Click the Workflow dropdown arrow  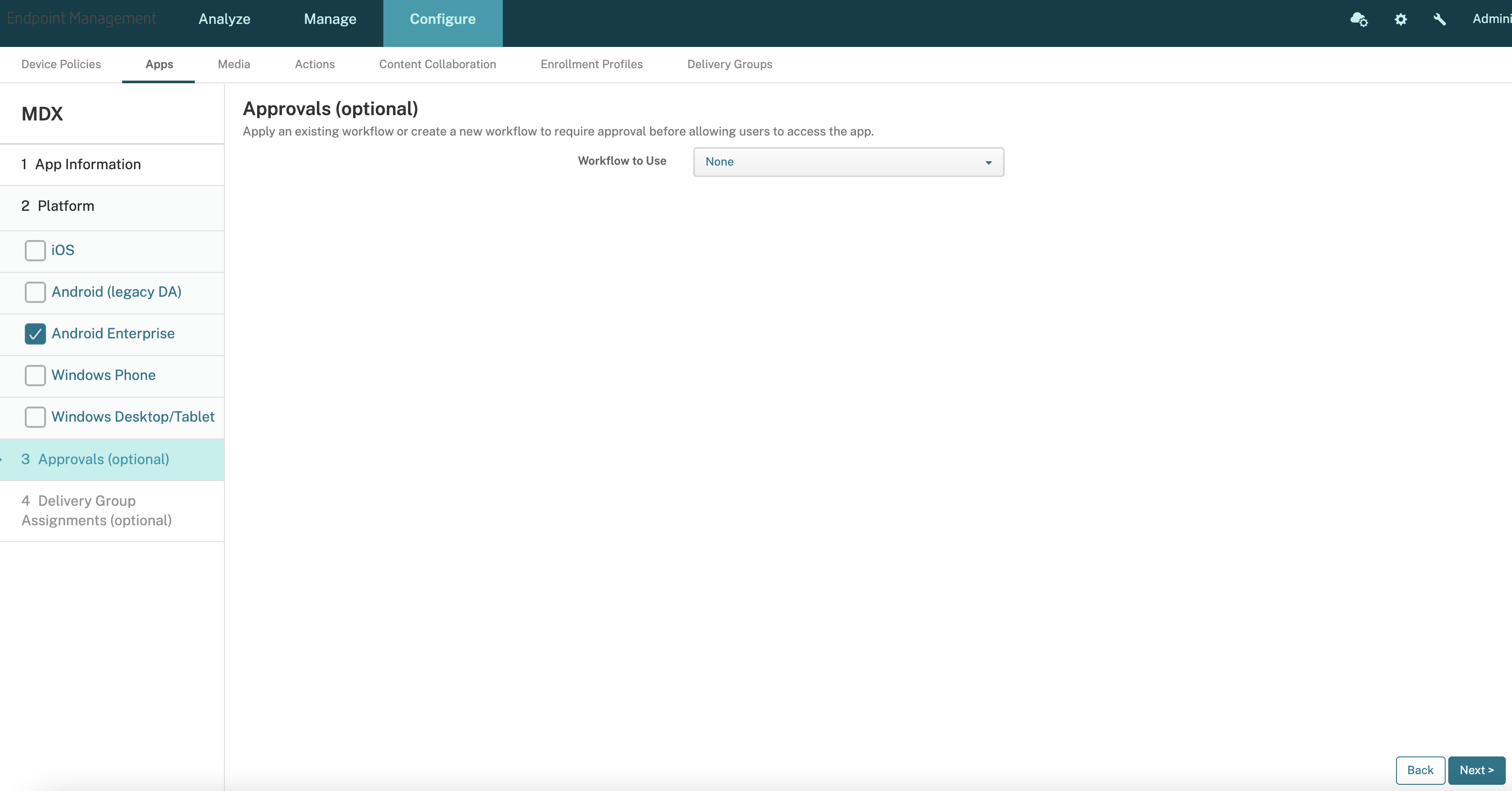point(988,163)
